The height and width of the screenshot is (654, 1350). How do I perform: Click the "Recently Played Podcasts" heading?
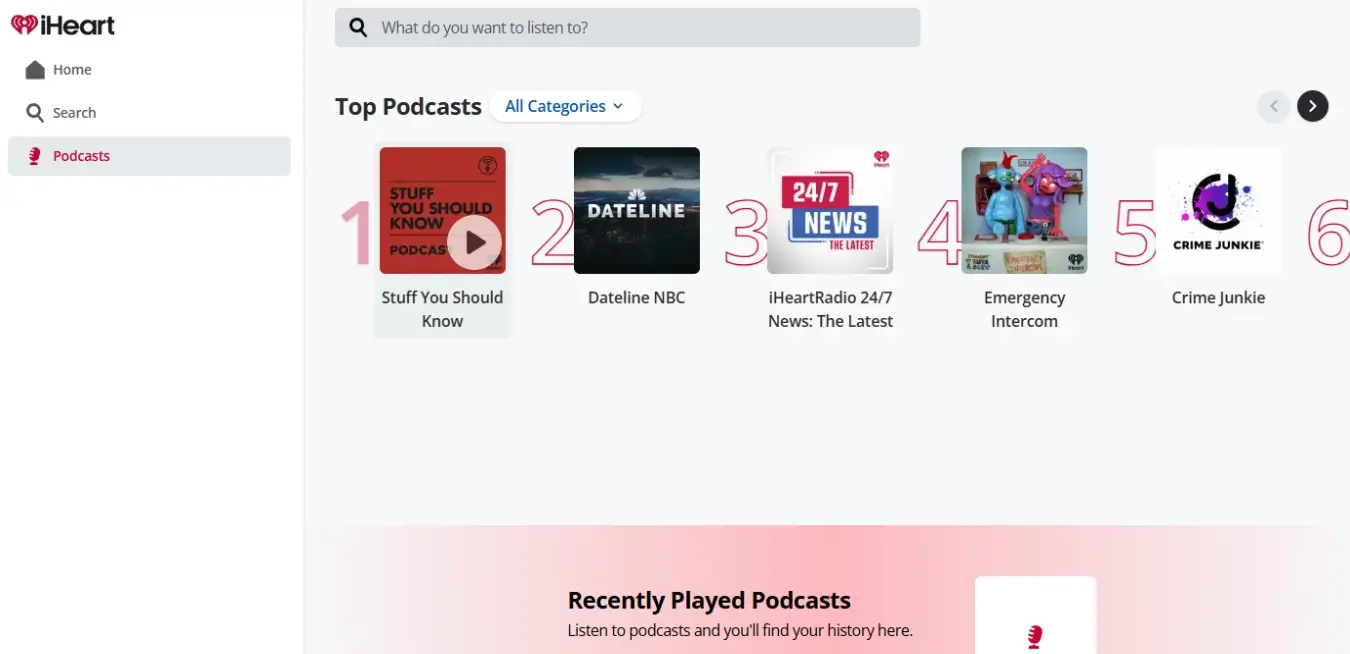coord(709,600)
